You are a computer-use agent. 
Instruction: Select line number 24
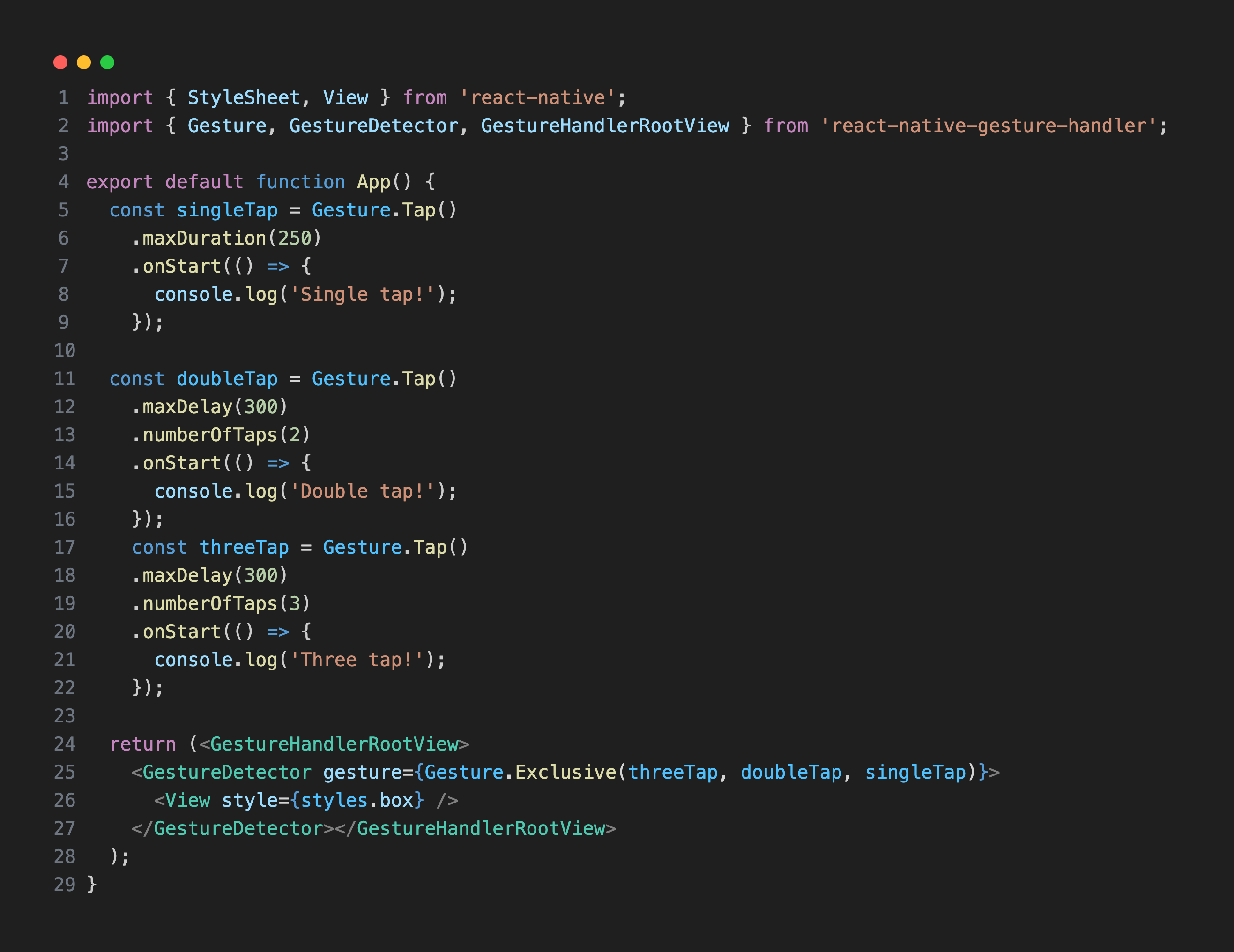pyautogui.click(x=64, y=744)
